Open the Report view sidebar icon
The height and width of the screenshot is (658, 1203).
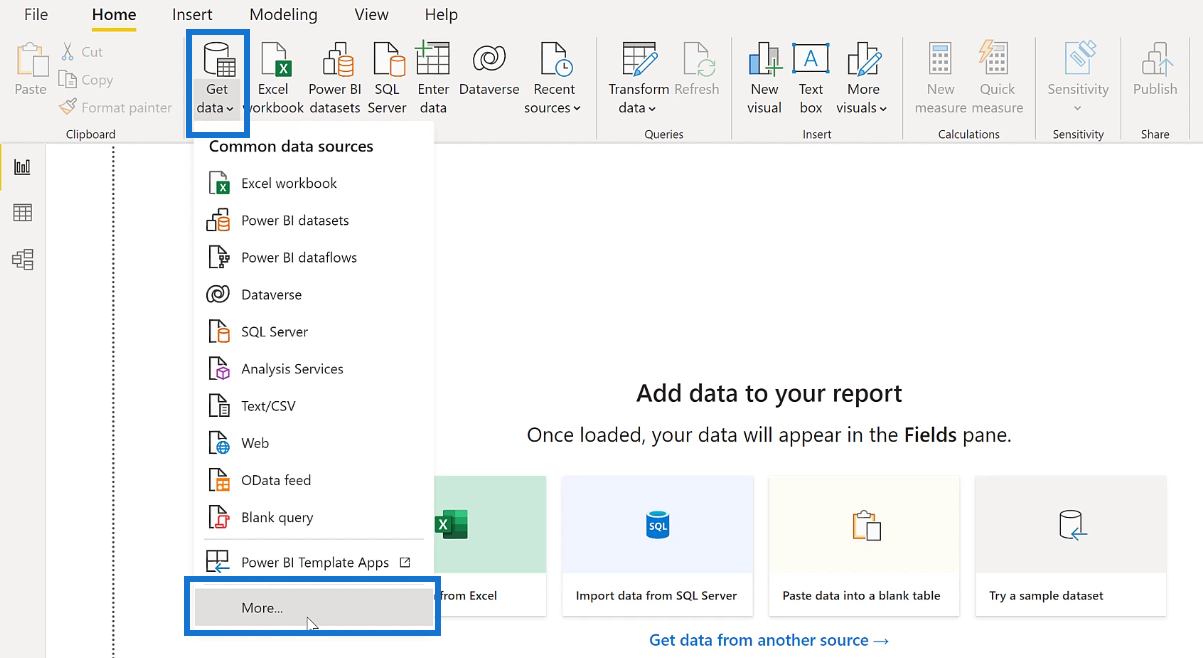coord(22,167)
